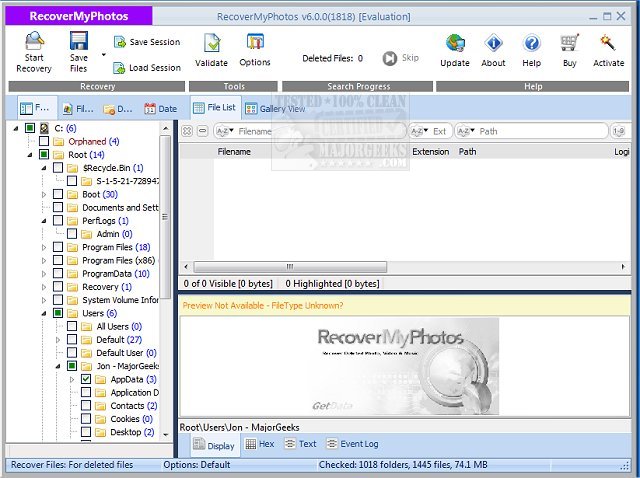Click the collapse filter row icon
The width and height of the screenshot is (640, 478).
pos(202,131)
